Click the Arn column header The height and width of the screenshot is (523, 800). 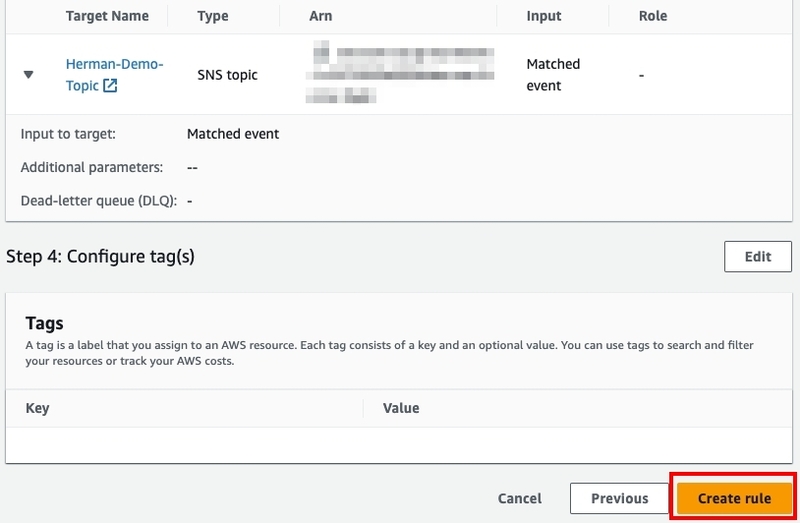coord(320,16)
